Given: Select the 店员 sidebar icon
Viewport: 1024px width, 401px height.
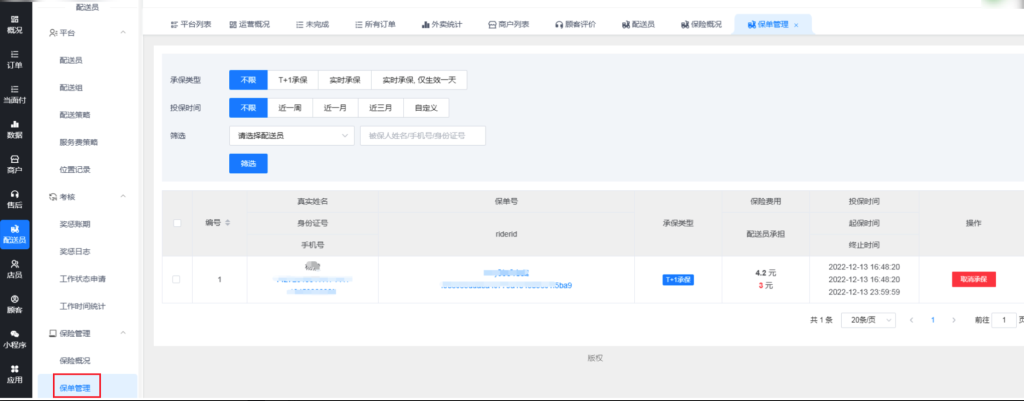Looking at the screenshot, I should pos(14,268).
